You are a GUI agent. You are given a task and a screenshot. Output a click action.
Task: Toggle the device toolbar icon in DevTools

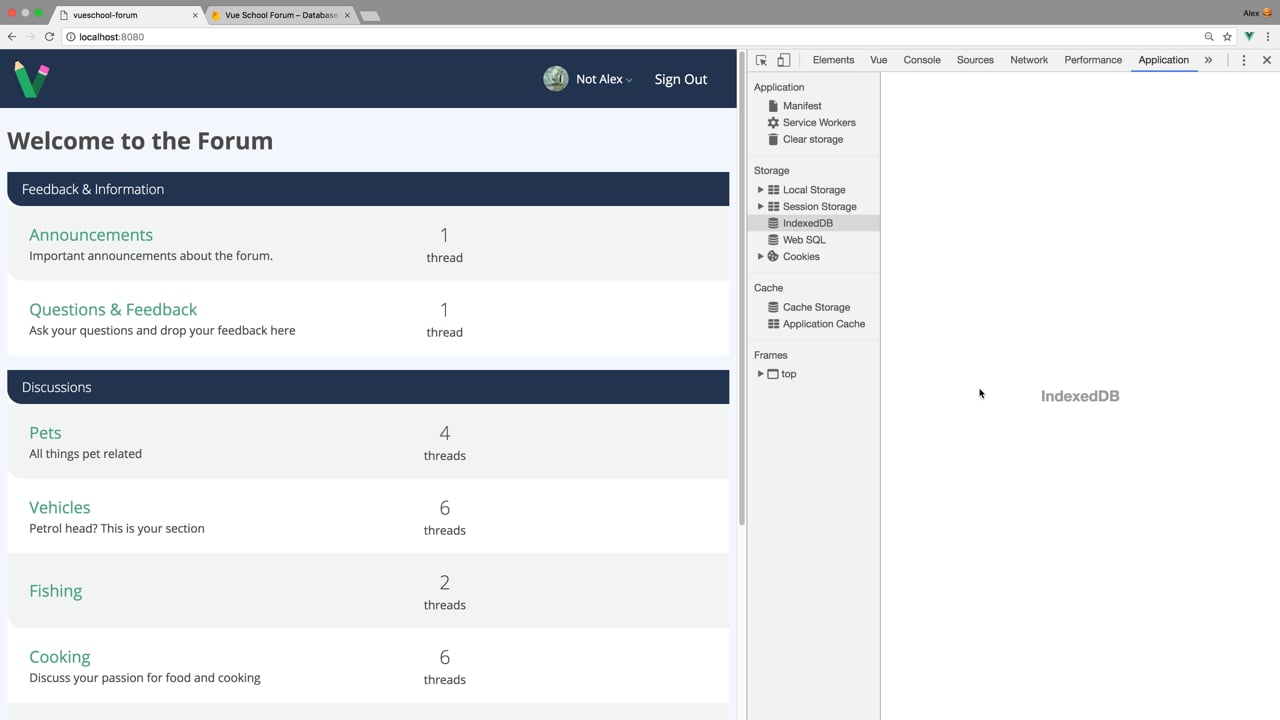coord(784,60)
